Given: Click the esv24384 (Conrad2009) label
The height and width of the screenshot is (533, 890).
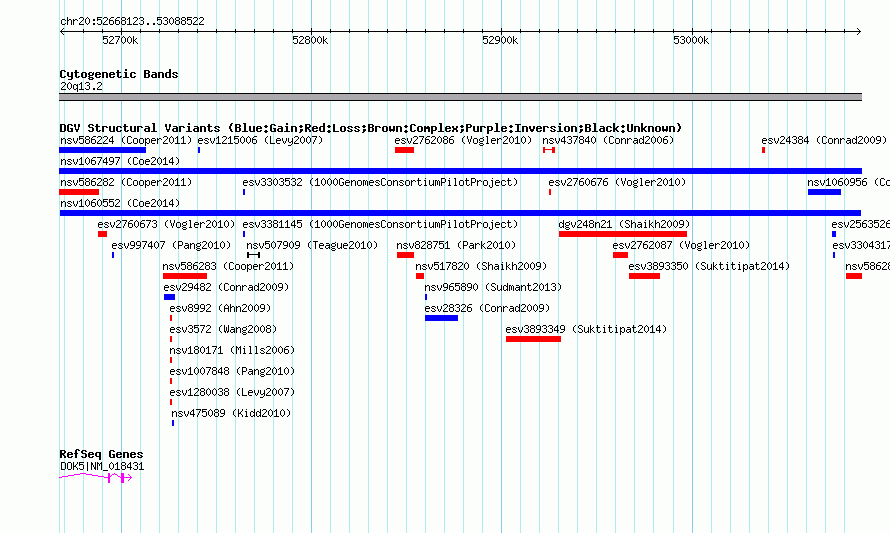Looking at the screenshot, I should click(824, 140).
